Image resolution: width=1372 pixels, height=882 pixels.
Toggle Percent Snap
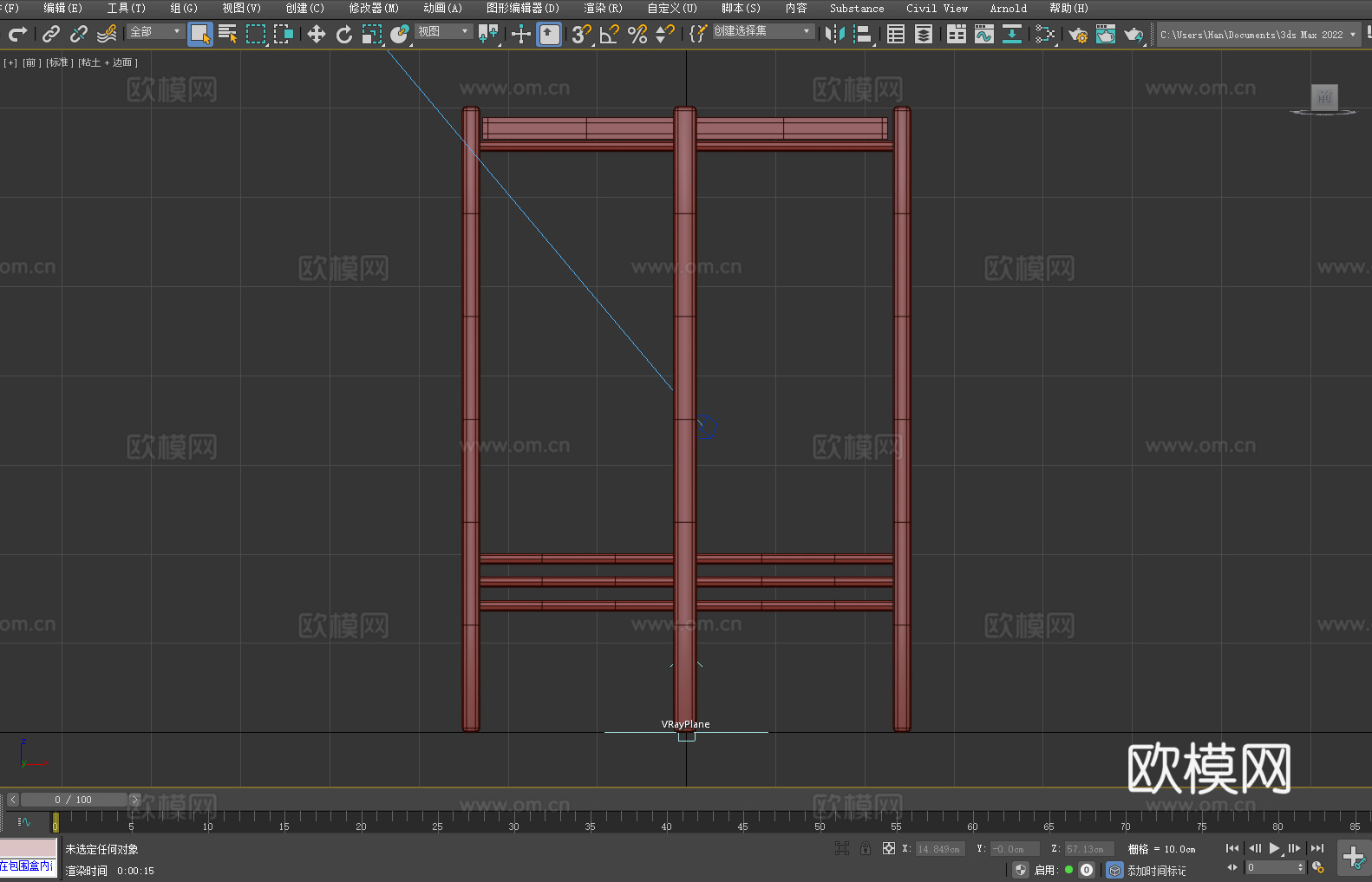coord(637,34)
